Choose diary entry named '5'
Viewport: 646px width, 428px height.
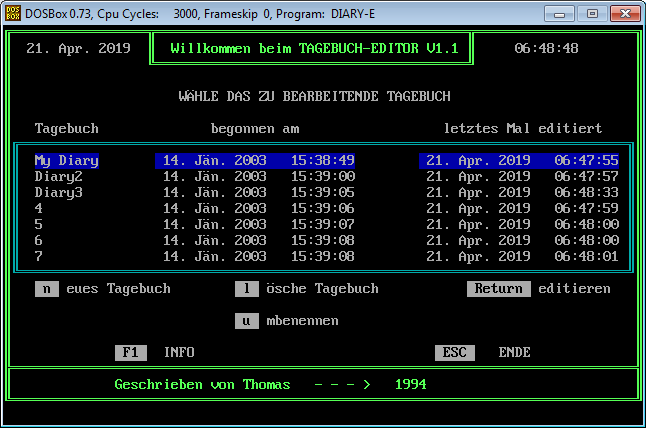click(x=39, y=224)
